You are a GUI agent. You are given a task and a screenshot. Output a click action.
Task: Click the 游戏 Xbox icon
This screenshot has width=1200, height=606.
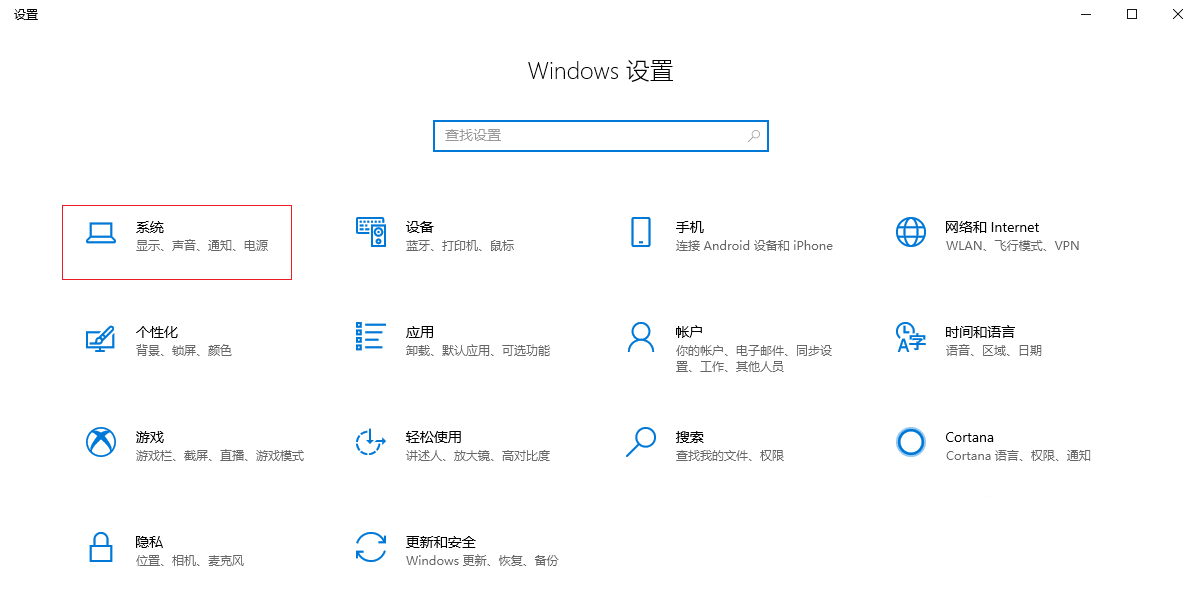(x=100, y=442)
